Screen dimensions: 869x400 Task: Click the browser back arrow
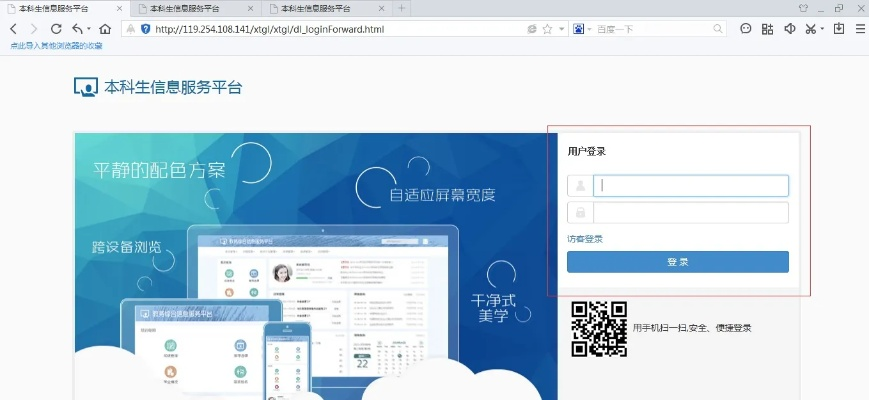point(14,29)
